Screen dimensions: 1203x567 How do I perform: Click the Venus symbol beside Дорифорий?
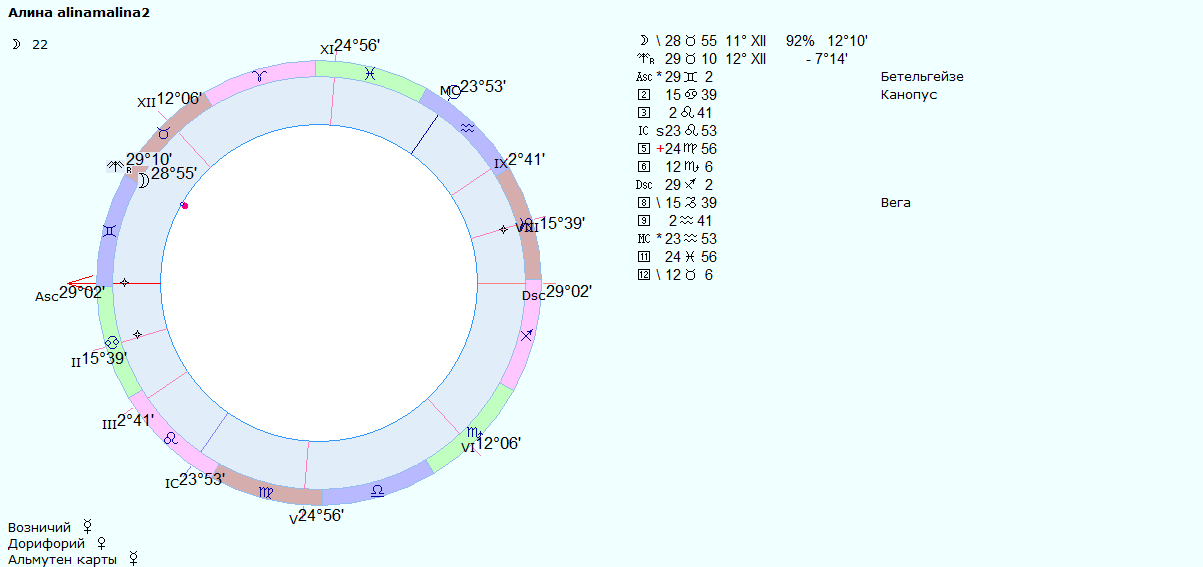pyautogui.click(x=100, y=542)
